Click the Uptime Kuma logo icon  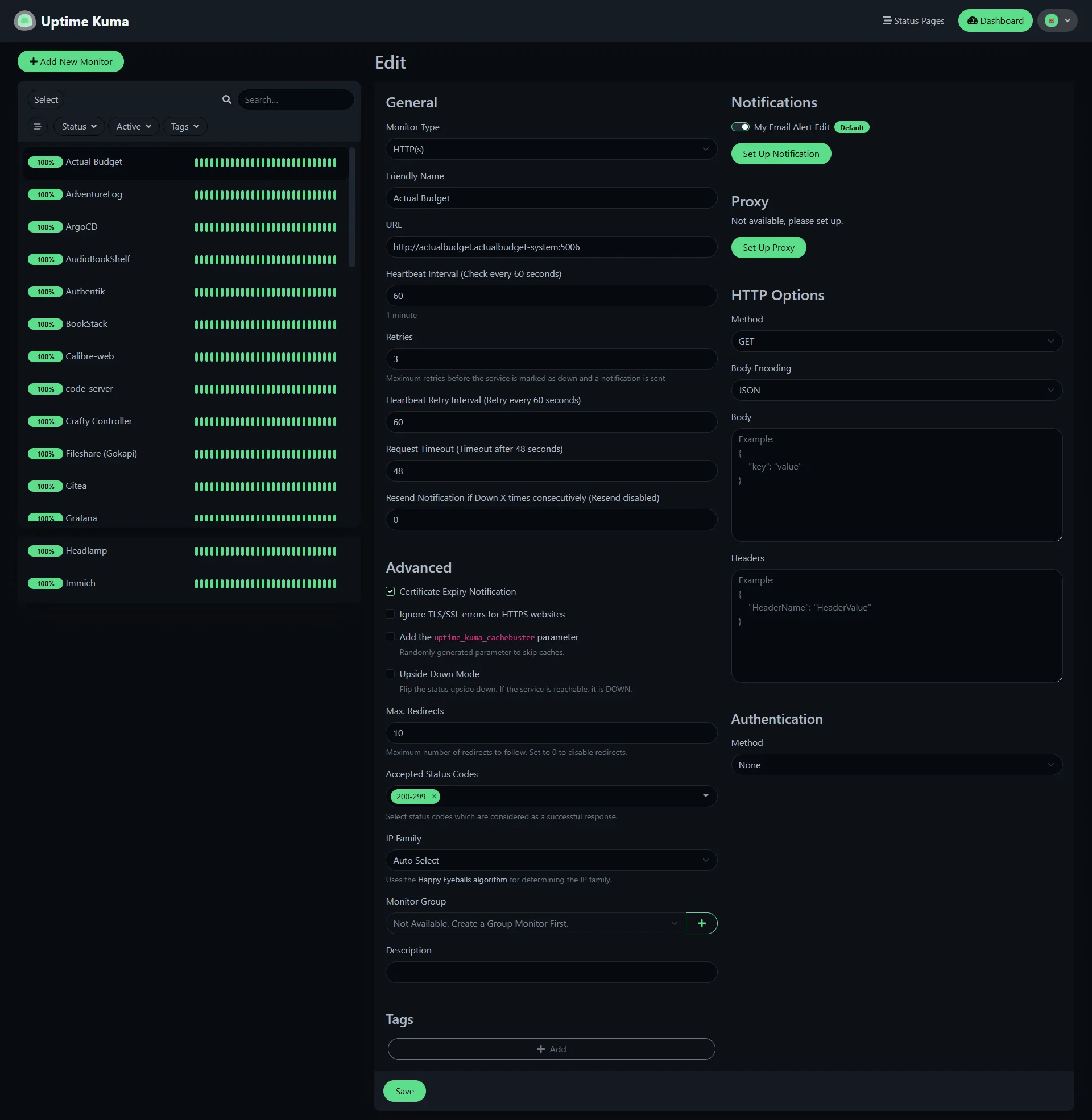24,21
